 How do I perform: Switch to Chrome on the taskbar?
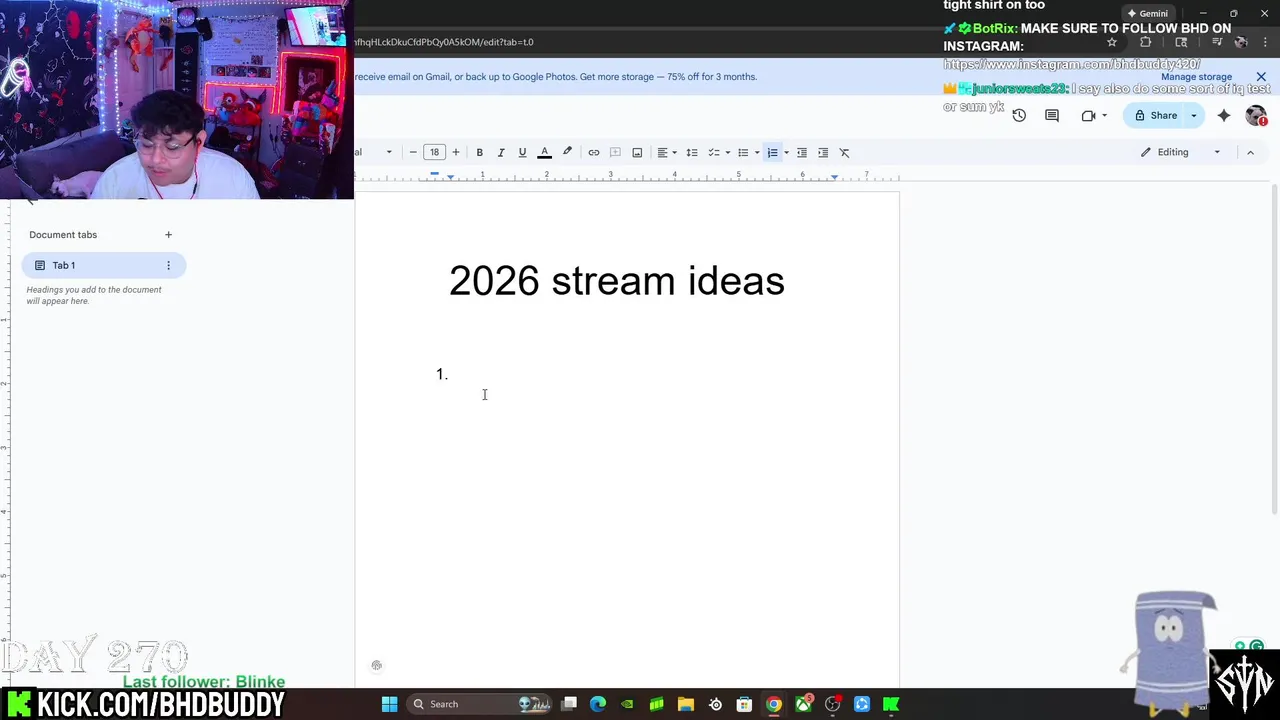774,704
